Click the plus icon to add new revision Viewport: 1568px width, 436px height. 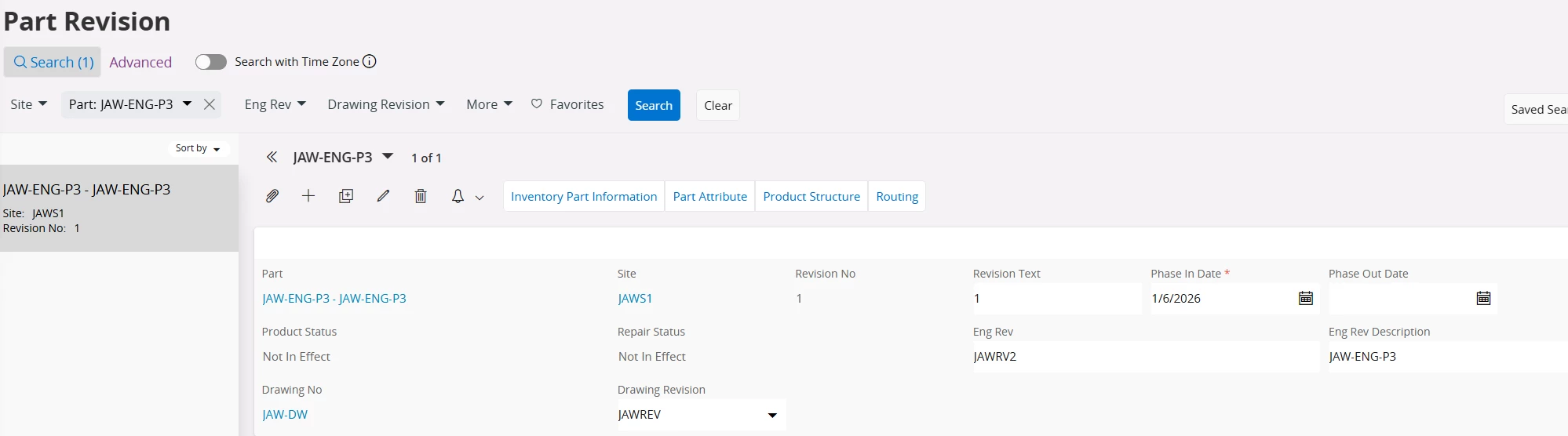(x=308, y=196)
